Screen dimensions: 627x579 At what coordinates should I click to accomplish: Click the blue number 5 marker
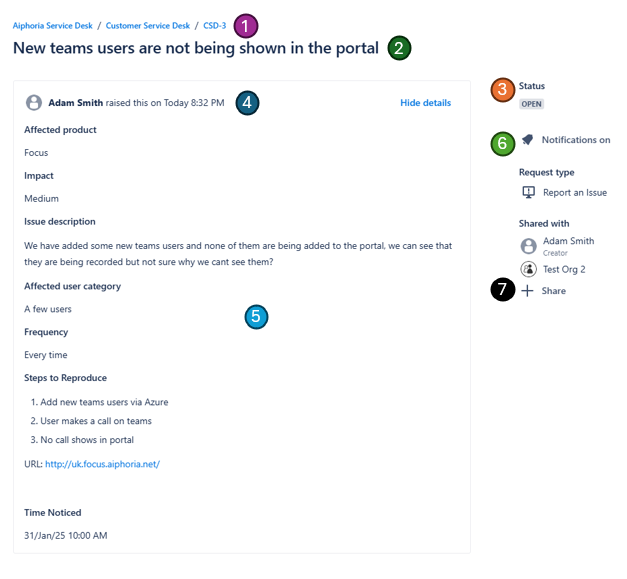[256, 317]
